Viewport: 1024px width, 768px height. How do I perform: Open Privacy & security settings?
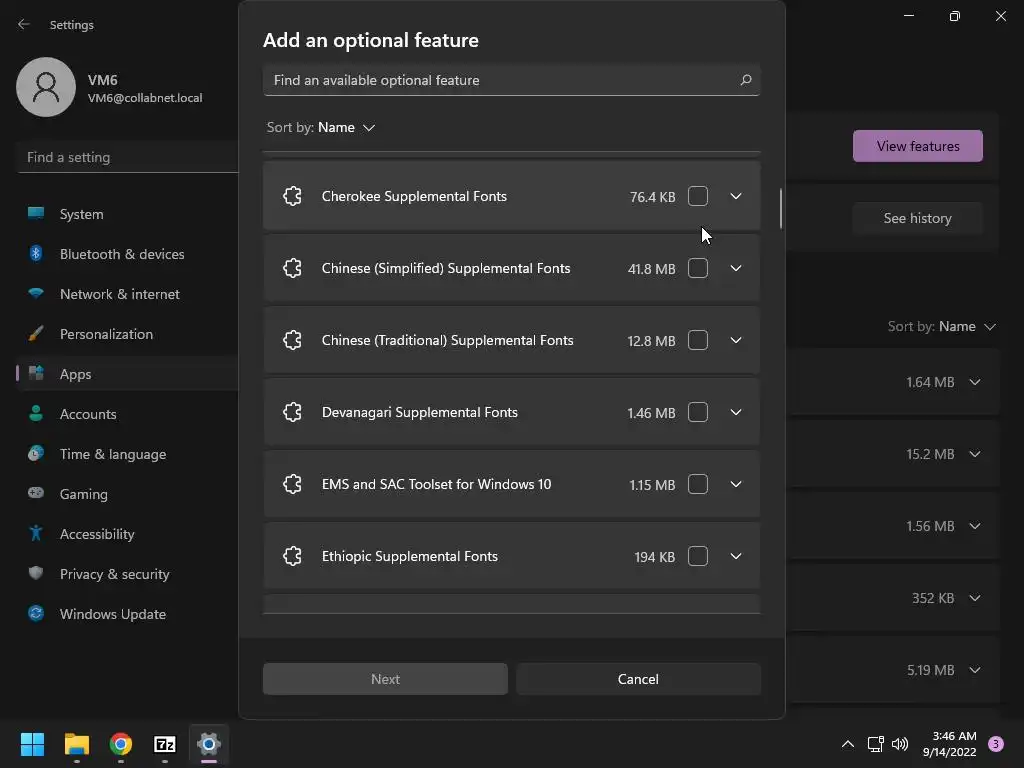(114, 574)
